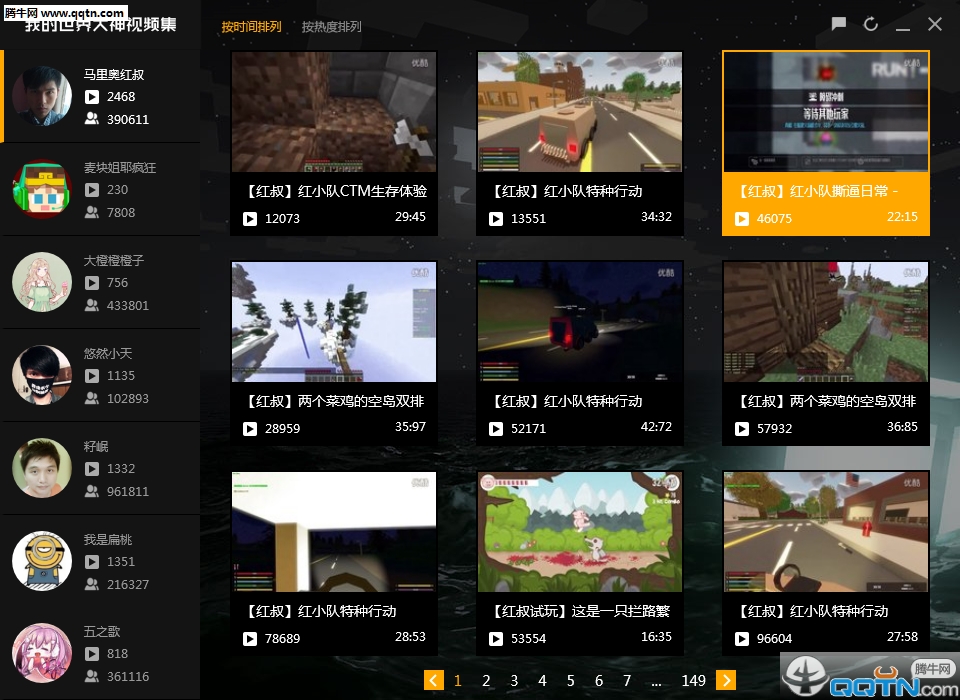Open 红小队特种行动 34:32 video thumbnail
Screen dimensions: 960x700
(x=580, y=112)
